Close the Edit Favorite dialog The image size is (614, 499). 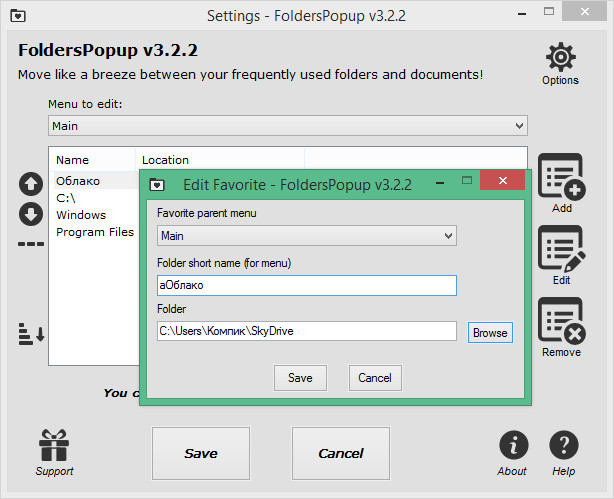[502, 180]
